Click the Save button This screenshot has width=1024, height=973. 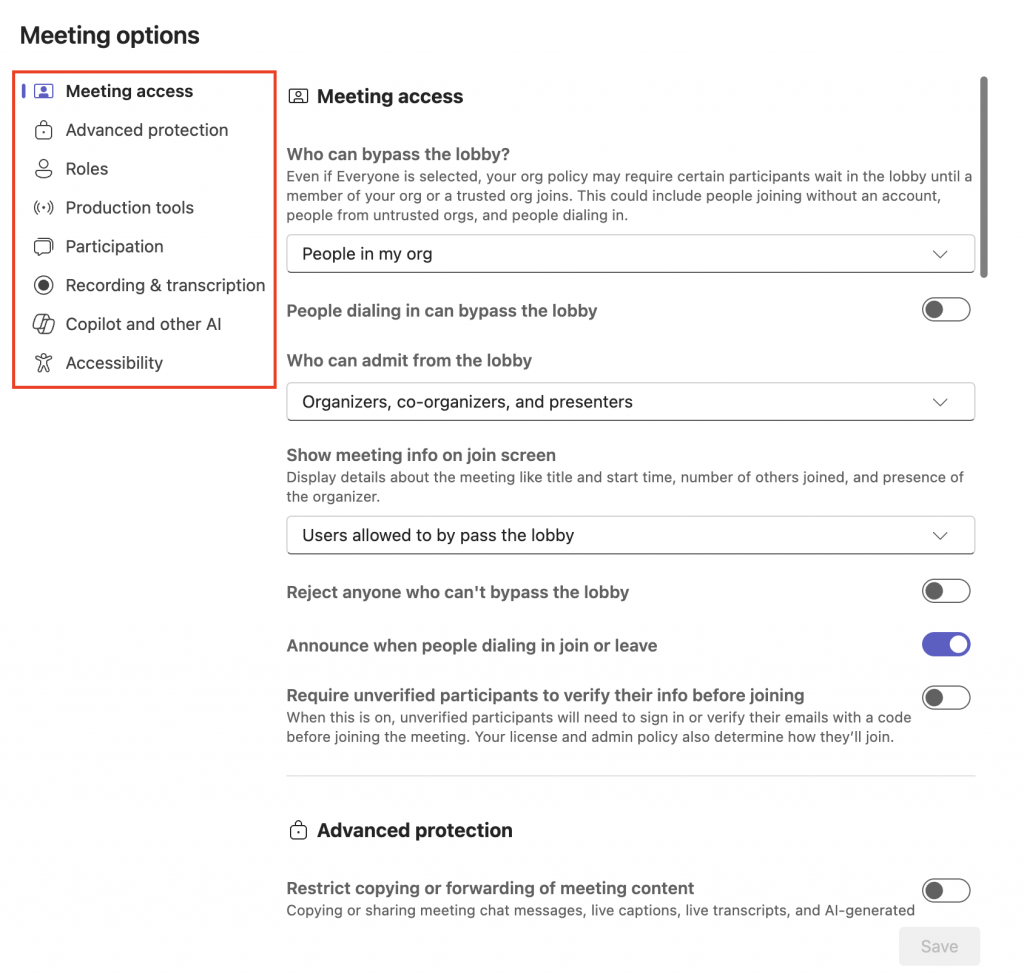click(x=939, y=946)
